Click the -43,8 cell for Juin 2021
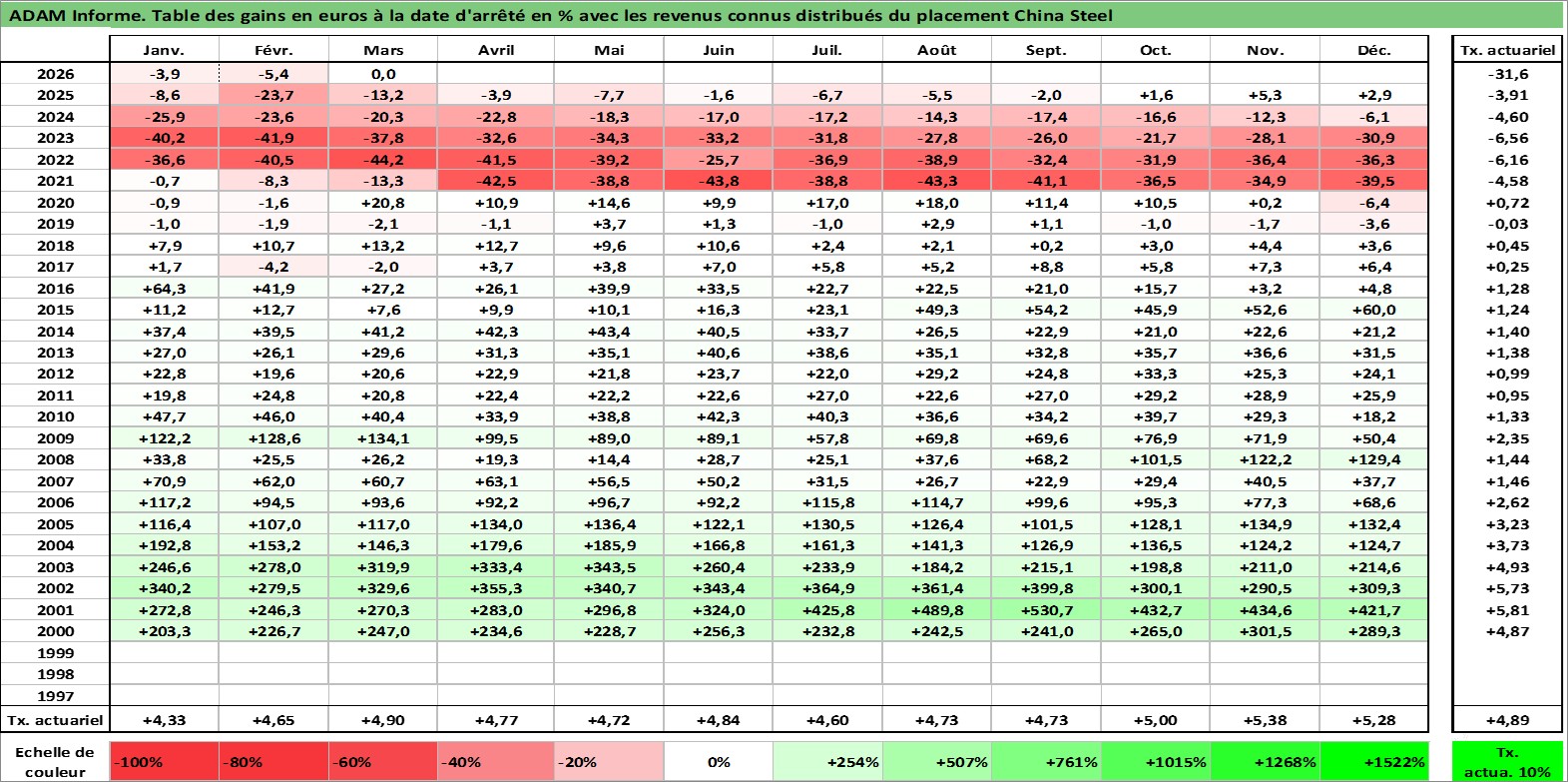 [719, 181]
